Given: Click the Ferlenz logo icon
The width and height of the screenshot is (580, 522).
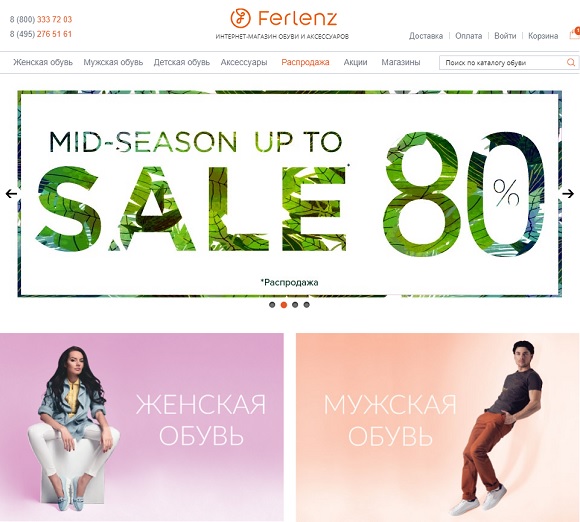Looking at the screenshot, I should (x=240, y=18).
